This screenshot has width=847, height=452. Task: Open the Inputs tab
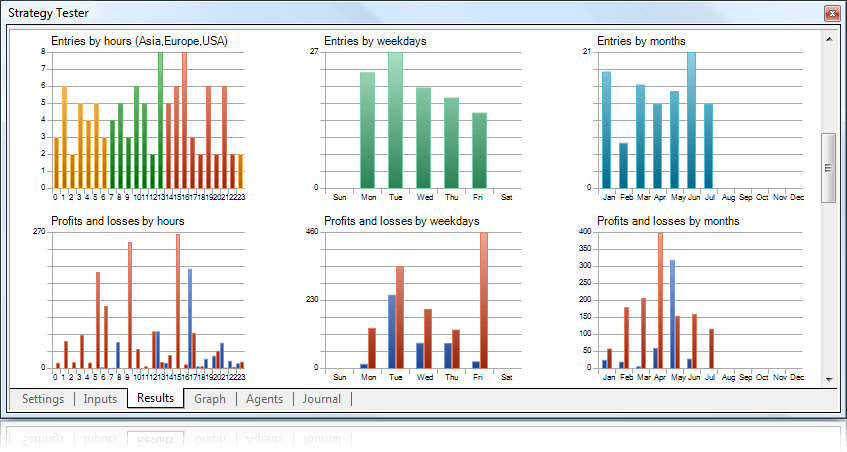[x=100, y=399]
